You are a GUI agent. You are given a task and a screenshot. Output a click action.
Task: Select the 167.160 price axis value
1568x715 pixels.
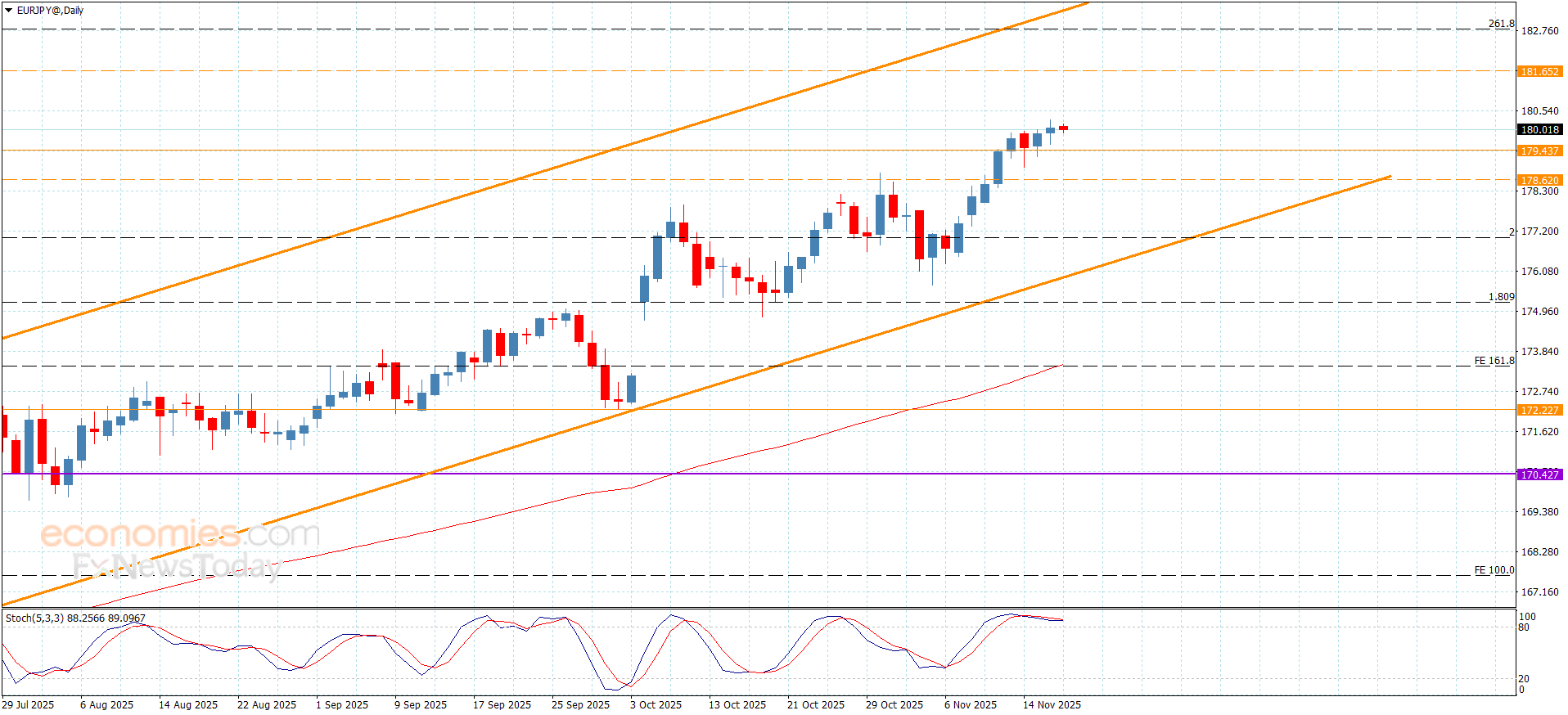(x=1539, y=592)
